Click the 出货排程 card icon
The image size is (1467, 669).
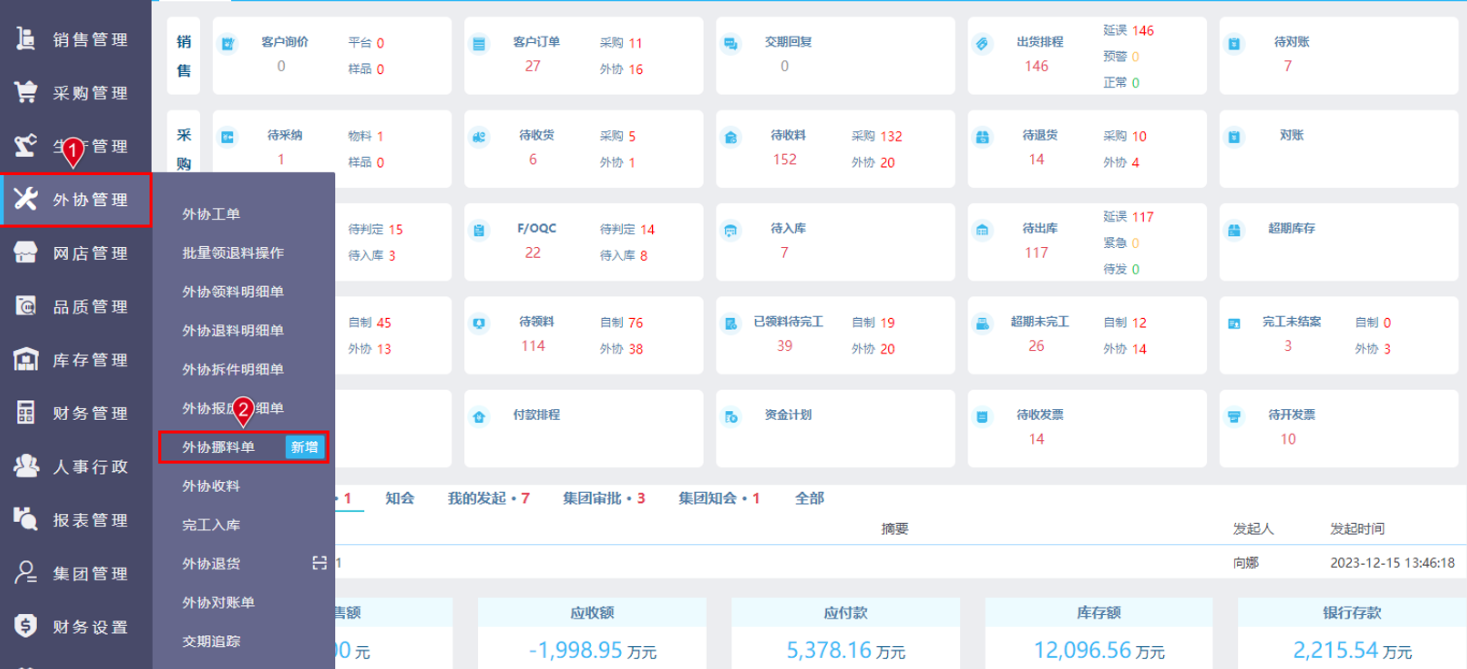point(982,44)
